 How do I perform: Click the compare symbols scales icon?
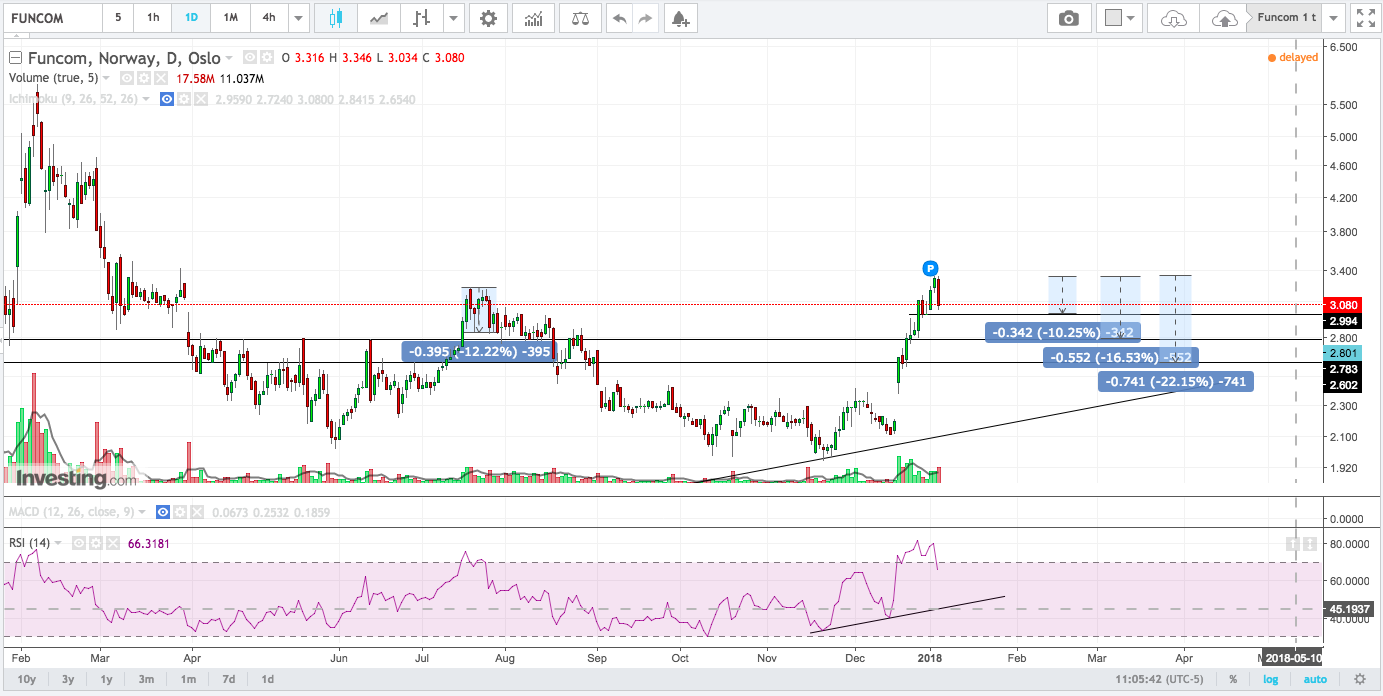[579, 18]
